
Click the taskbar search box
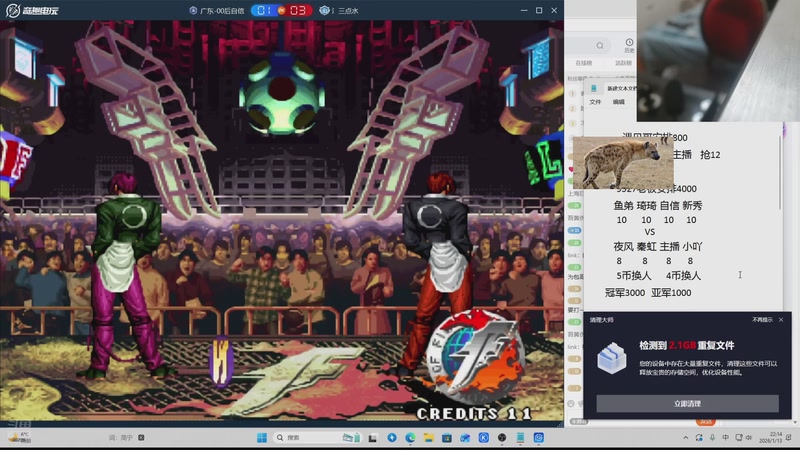(x=316, y=438)
